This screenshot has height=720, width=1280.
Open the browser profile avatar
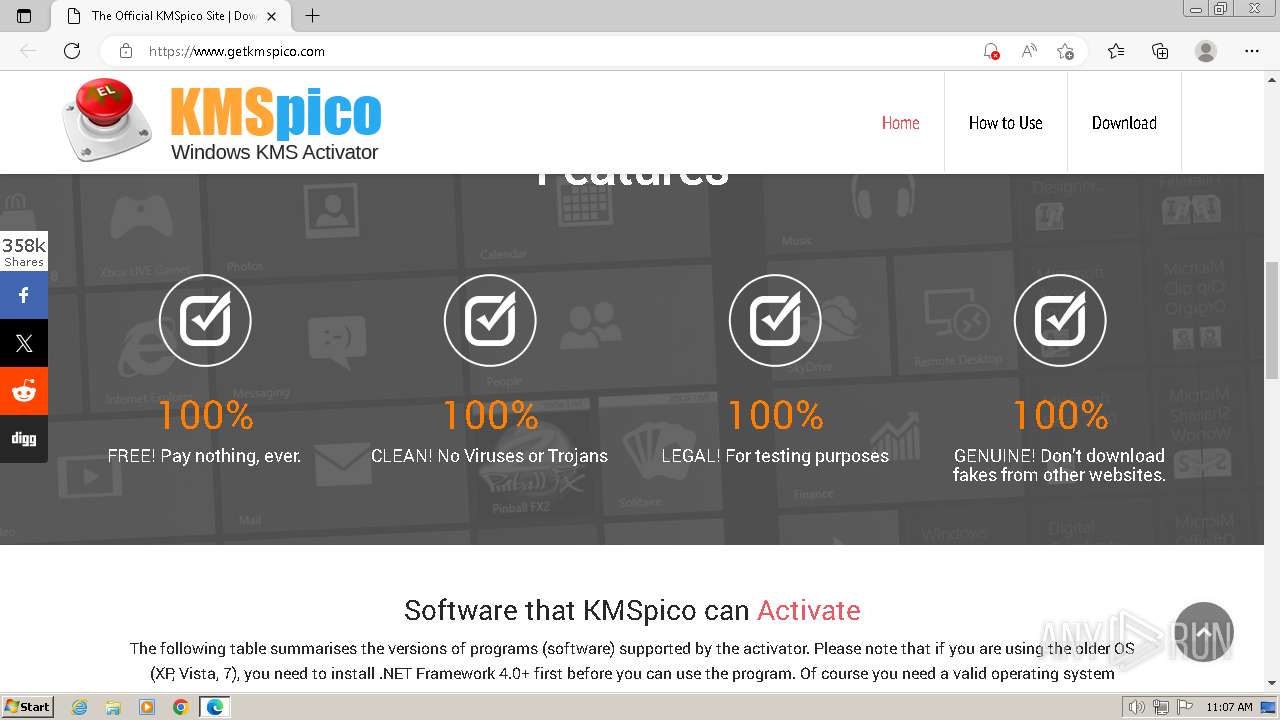click(1206, 51)
